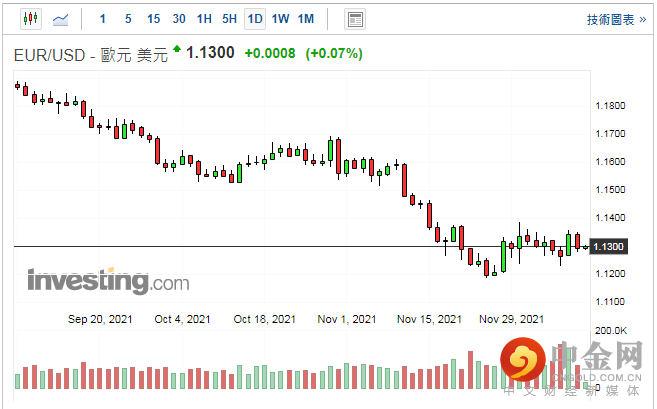Click the Sep 20, 2021 date label
The height and width of the screenshot is (409, 657).
[x=100, y=319]
